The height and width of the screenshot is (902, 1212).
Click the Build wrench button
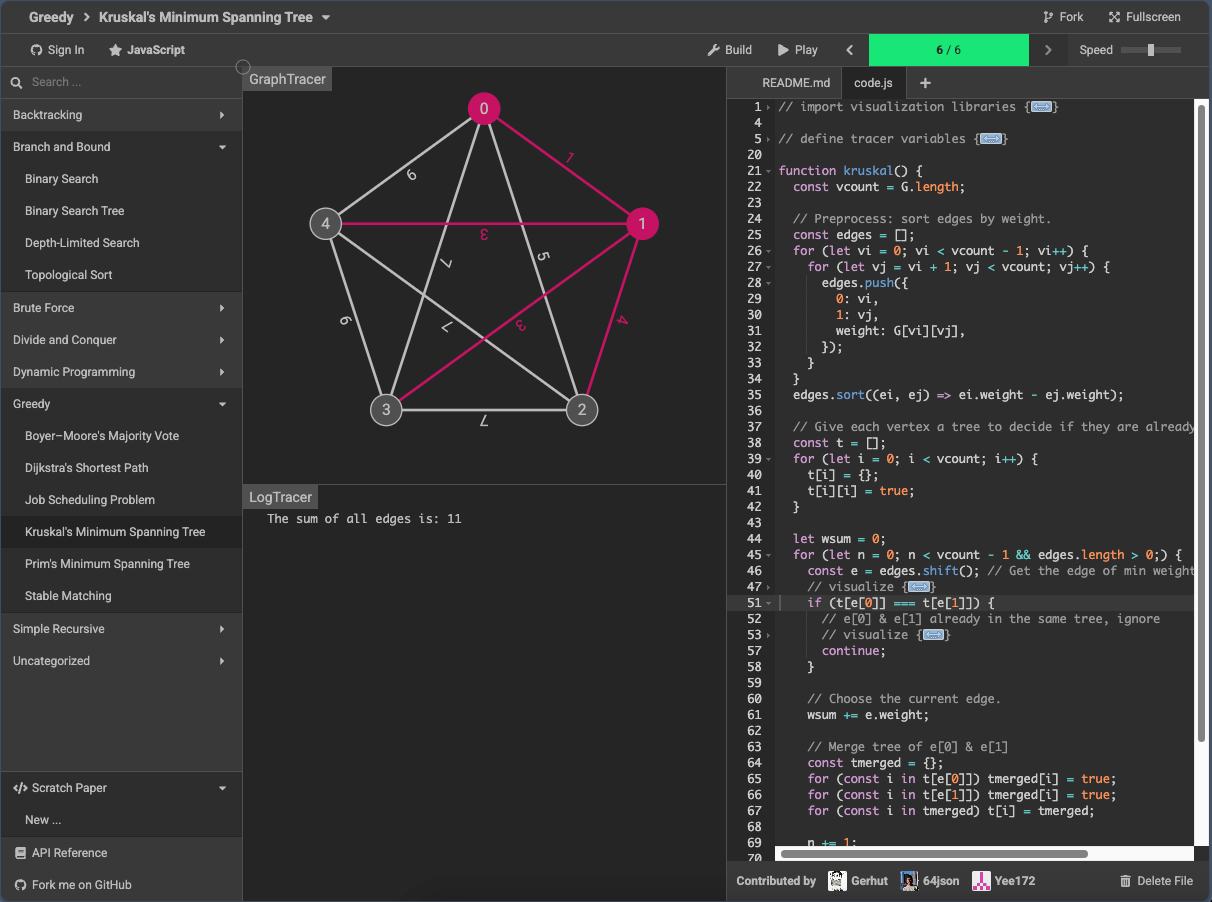pyautogui.click(x=729, y=50)
